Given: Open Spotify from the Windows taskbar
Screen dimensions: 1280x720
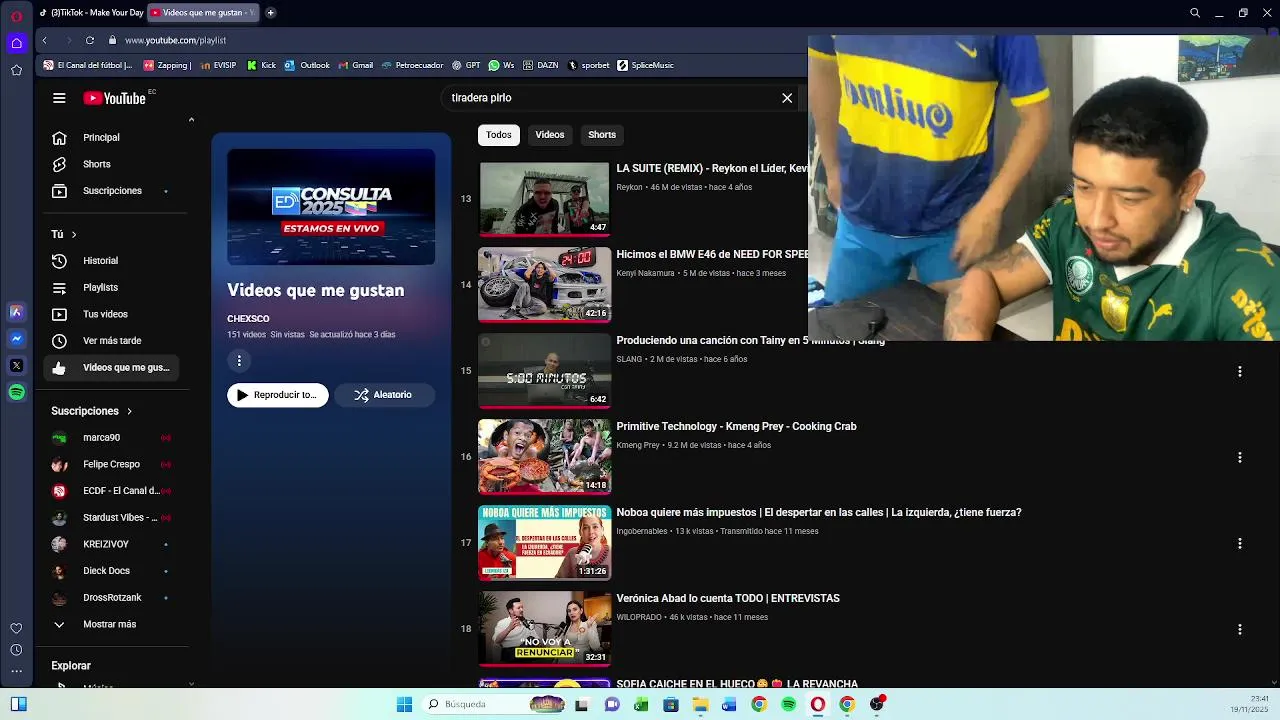Looking at the screenshot, I should tap(788, 704).
